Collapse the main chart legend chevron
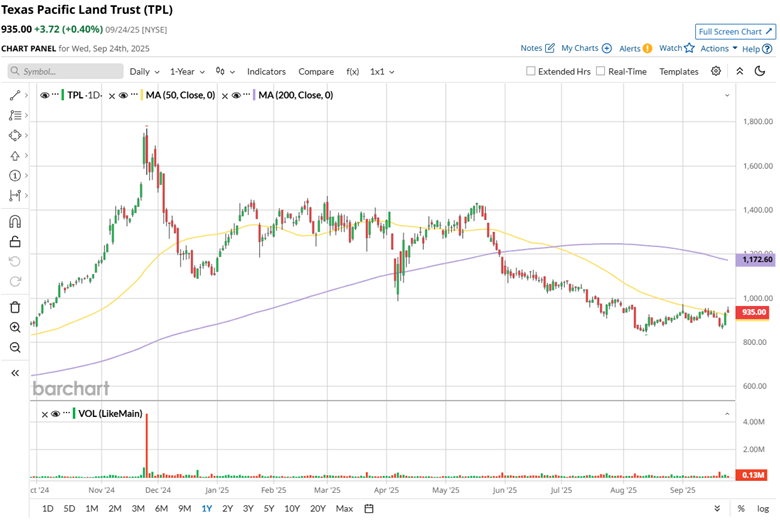 (x=727, y=95)
